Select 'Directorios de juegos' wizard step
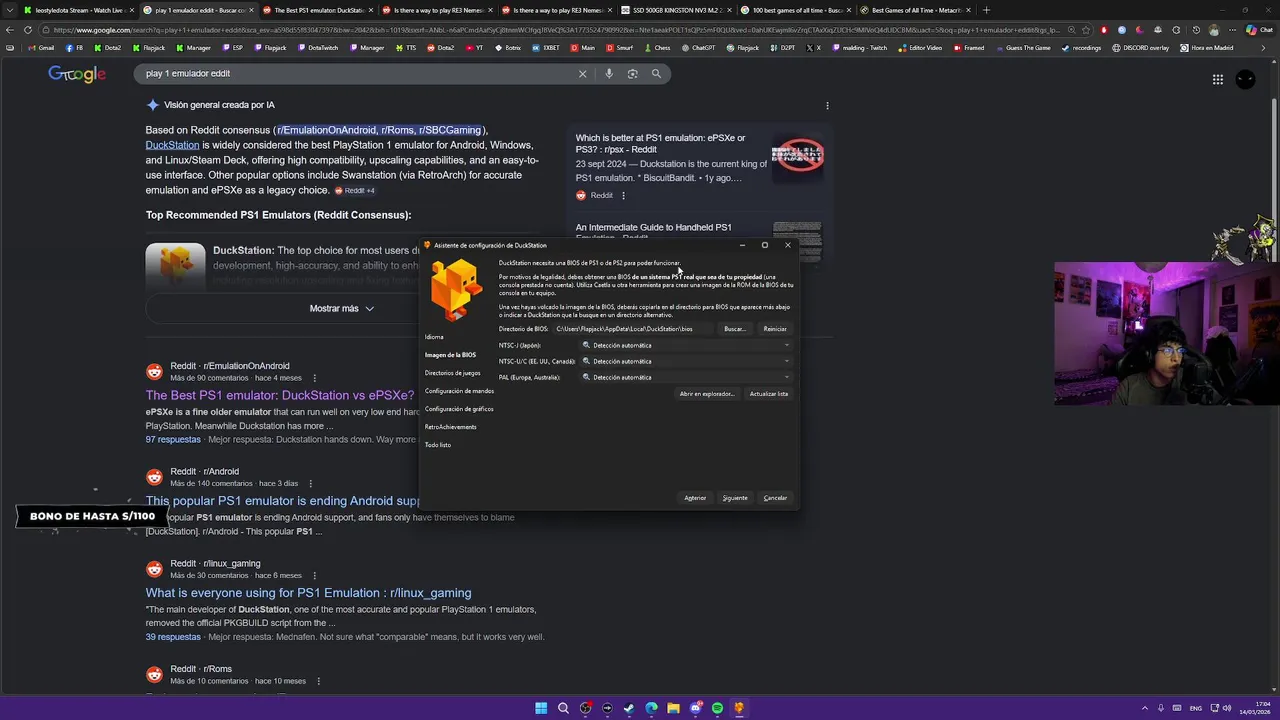 click(x=453, y=373)
